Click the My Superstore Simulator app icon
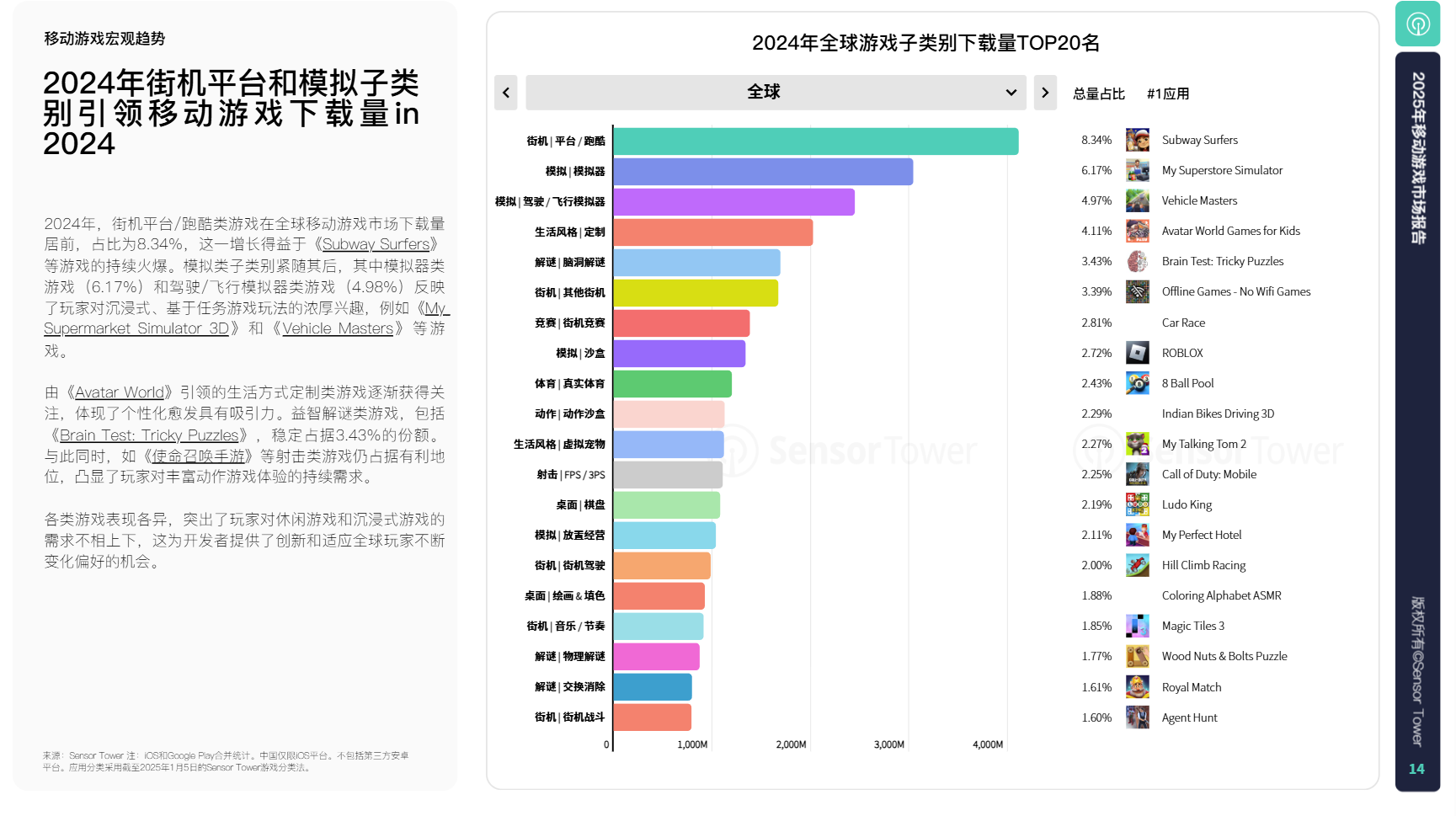The image size is (1456, 816). (x=1137, y=170)
